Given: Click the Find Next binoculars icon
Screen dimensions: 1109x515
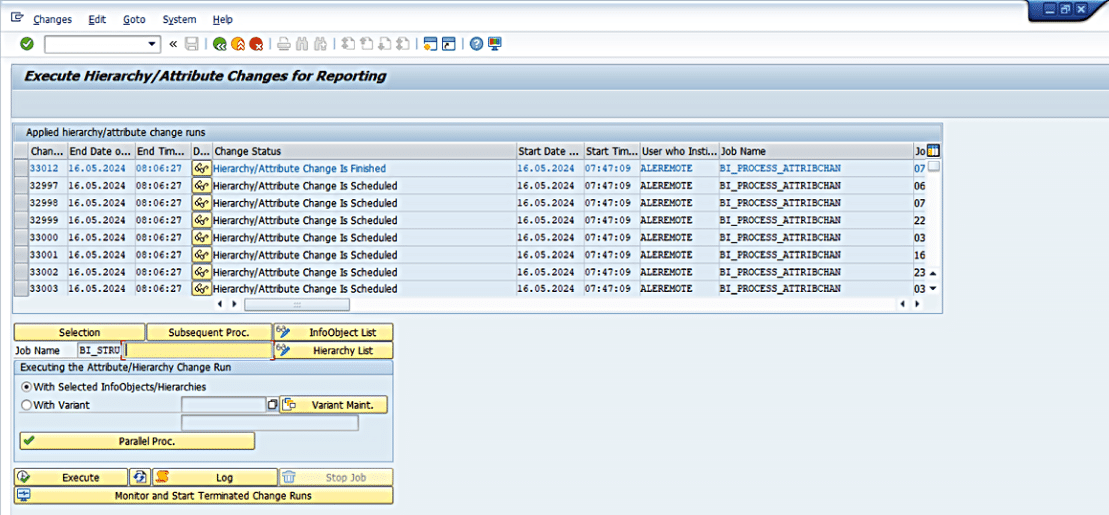Looking at the screenshot, I should click(320, 45).
